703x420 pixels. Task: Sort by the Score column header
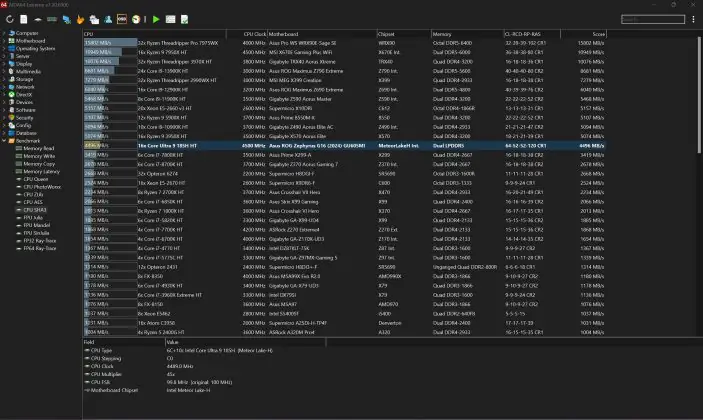click(583, 34)
